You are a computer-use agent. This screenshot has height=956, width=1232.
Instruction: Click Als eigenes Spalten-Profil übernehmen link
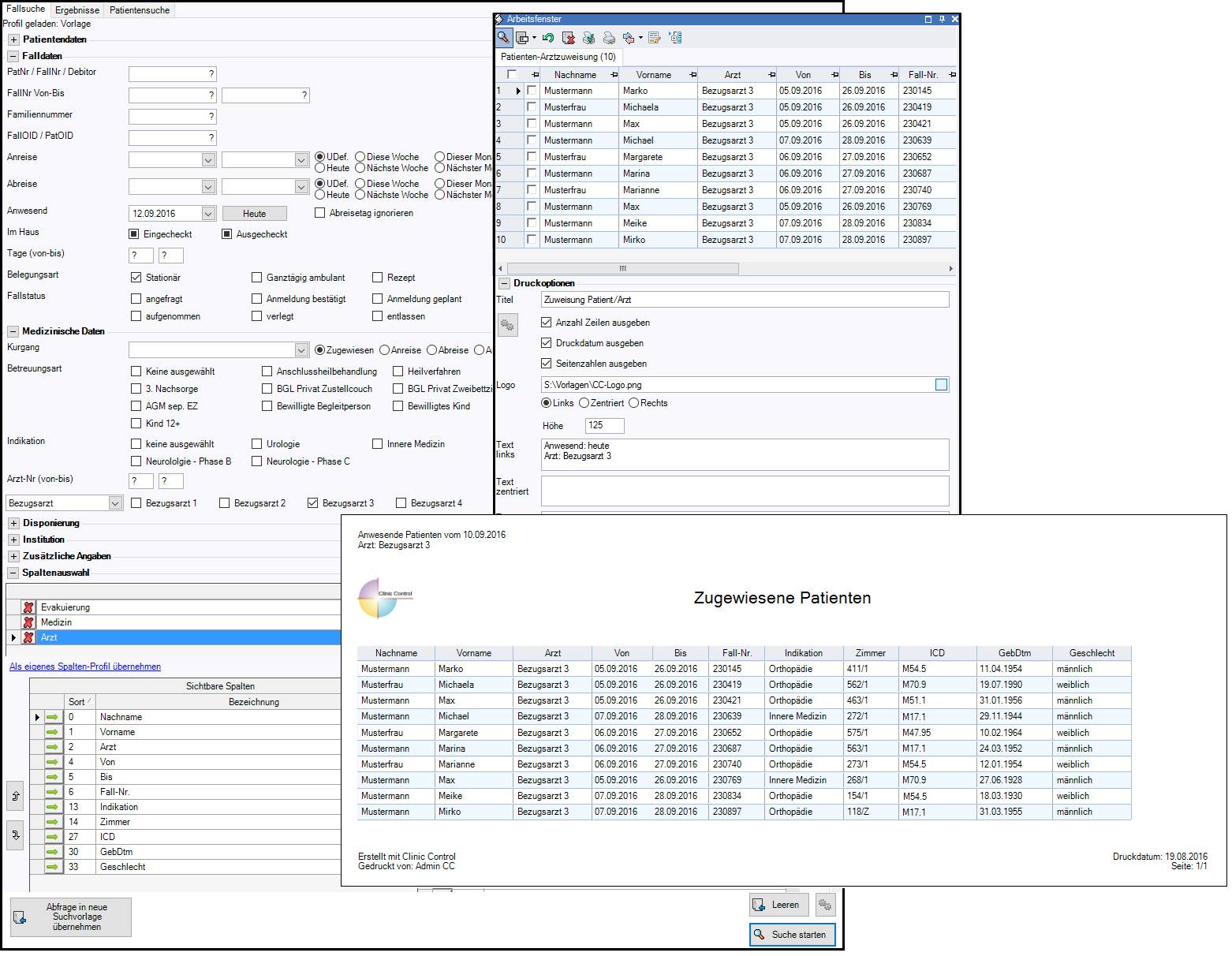coord(85,667)
